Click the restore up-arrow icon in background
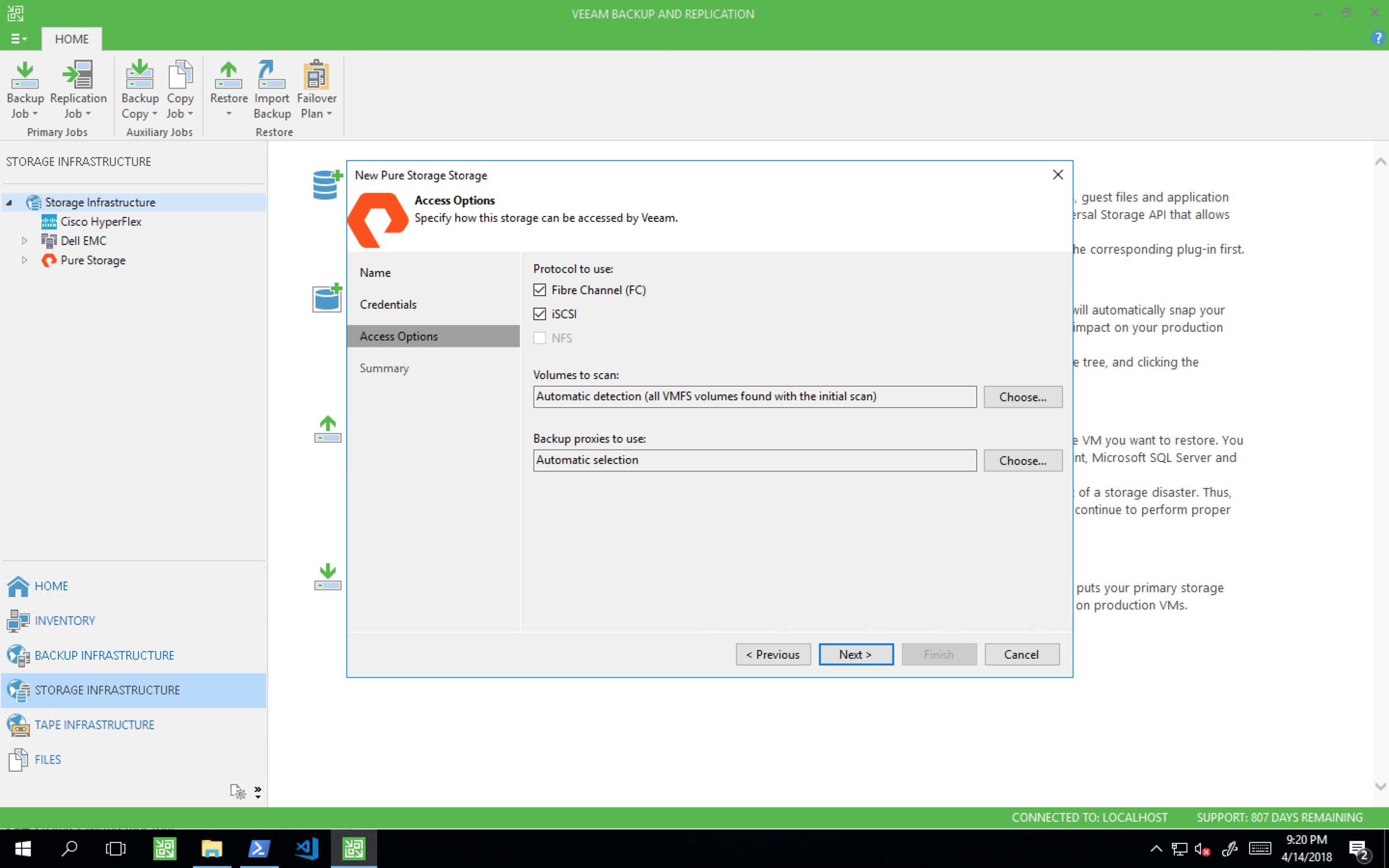Viewport: 1389px width, 868px height. [x=327, y=429]
